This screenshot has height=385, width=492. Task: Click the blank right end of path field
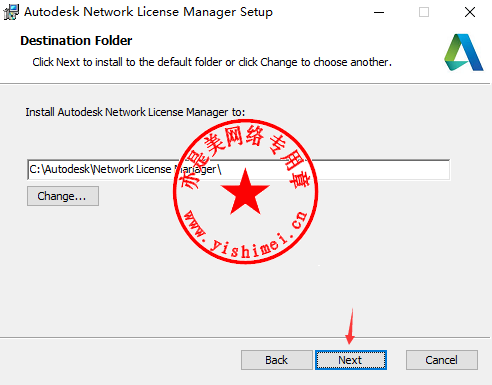383,170
